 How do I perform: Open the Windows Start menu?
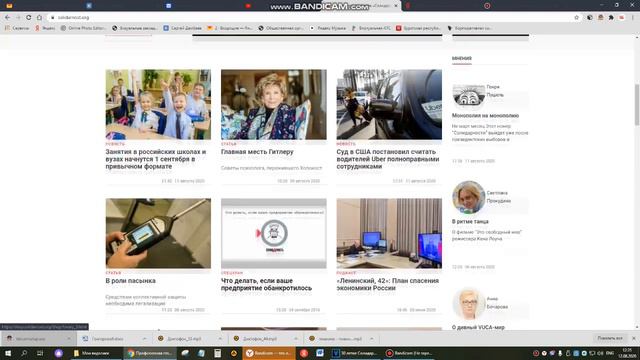(x=8, y=353)
